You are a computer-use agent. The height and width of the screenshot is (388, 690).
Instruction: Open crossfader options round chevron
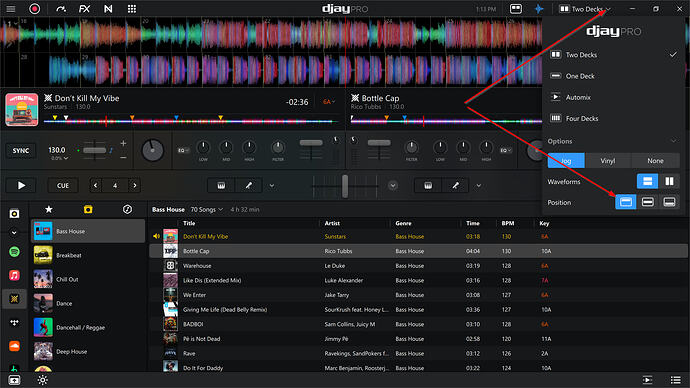point(393,186)
